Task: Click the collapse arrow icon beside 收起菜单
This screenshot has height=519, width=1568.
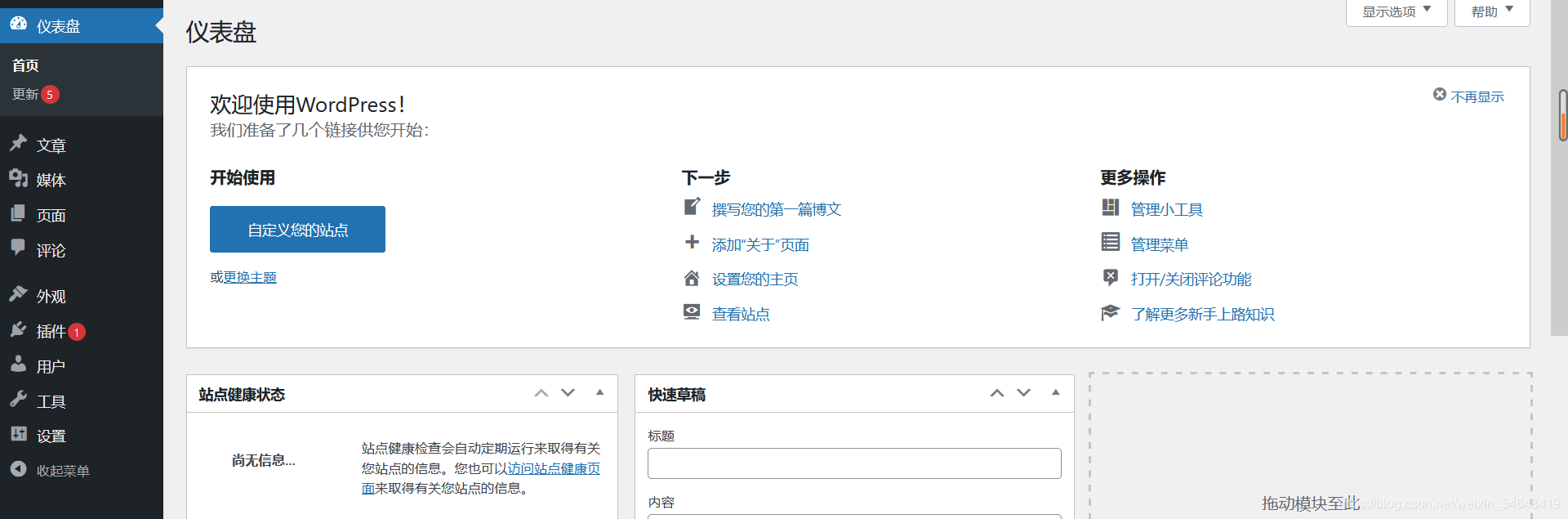Action: [x=18, y=469]
